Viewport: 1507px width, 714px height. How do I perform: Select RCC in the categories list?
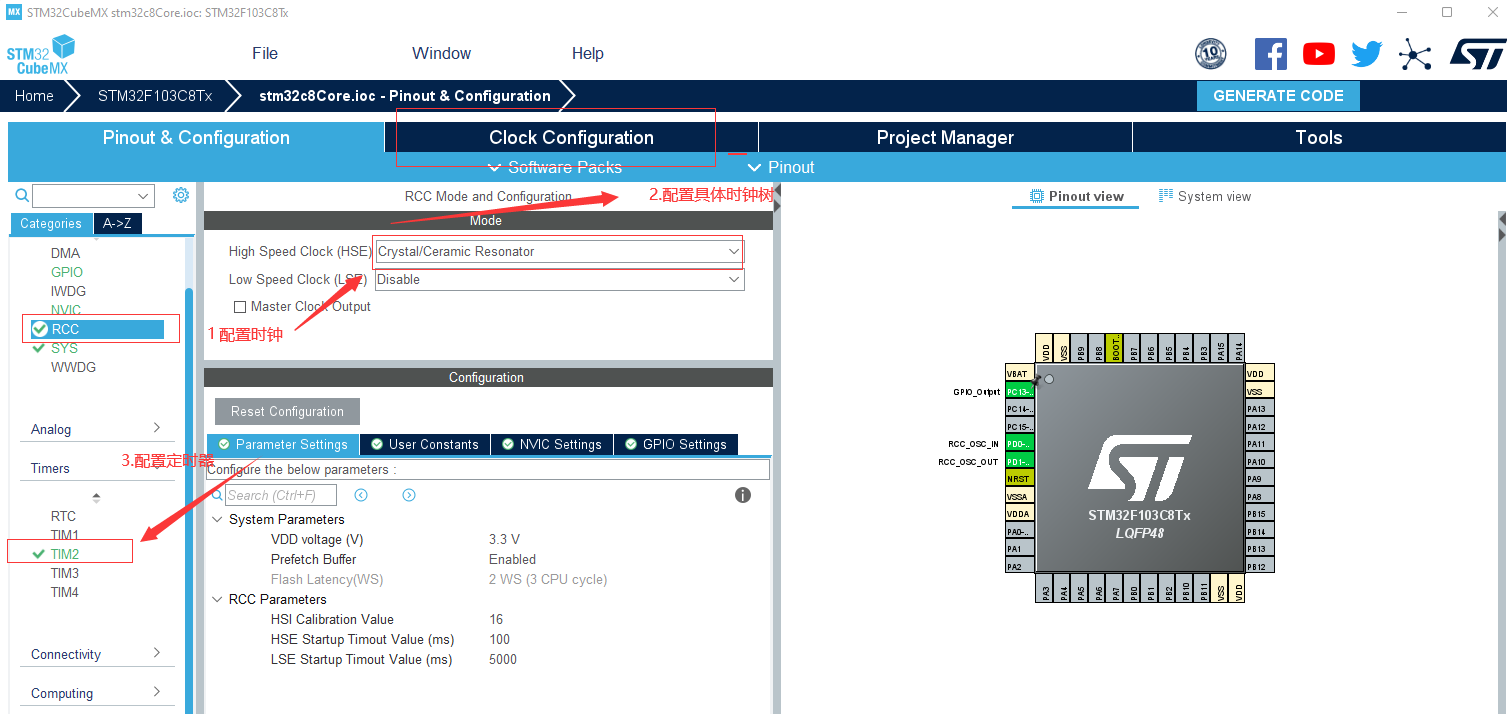click(x=96, y=329)
